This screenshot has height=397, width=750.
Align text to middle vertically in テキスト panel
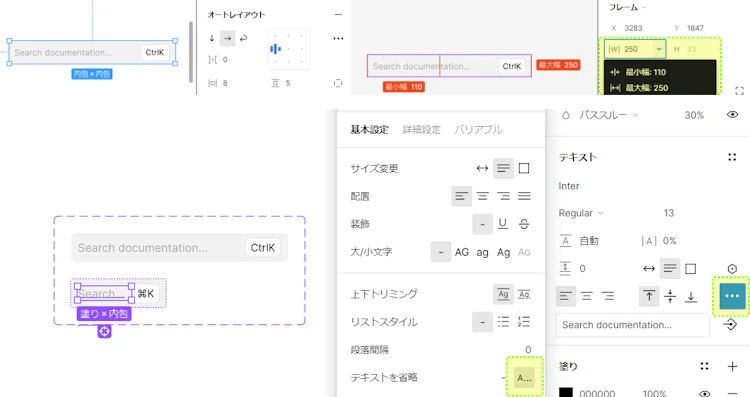tap(670, 297)
